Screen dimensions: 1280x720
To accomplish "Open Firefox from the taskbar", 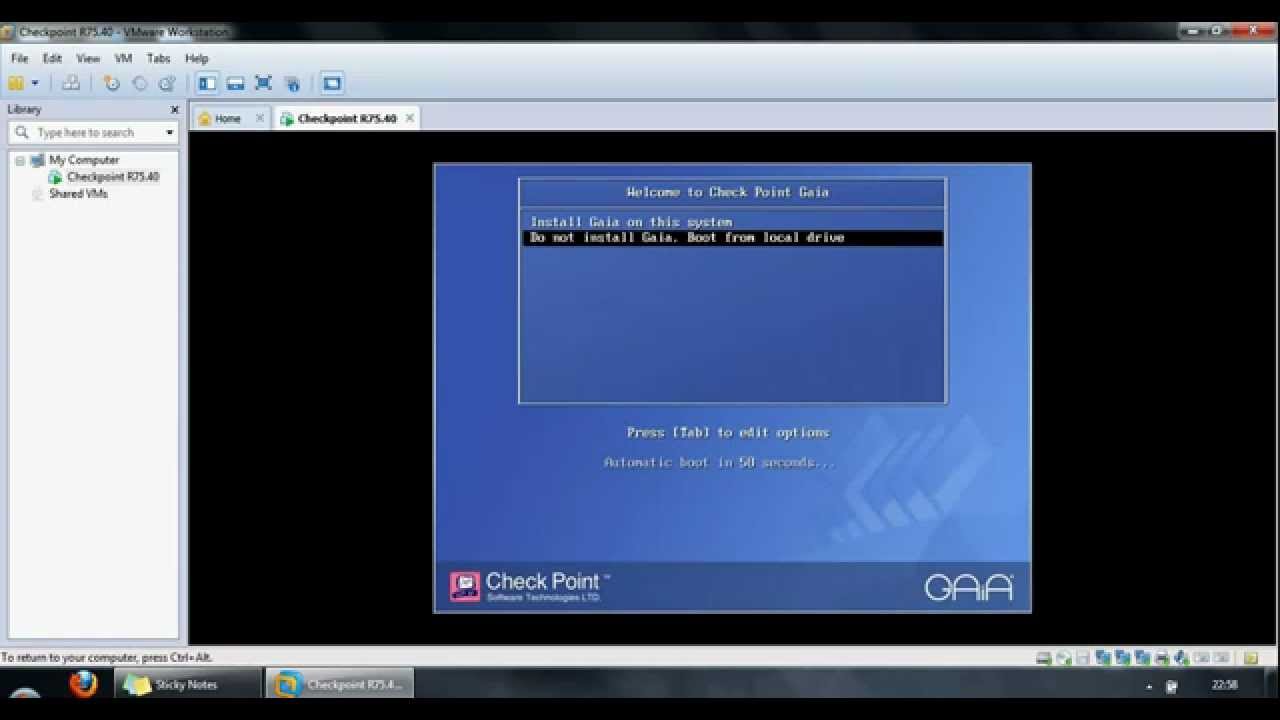I will (x=84, y=684).
